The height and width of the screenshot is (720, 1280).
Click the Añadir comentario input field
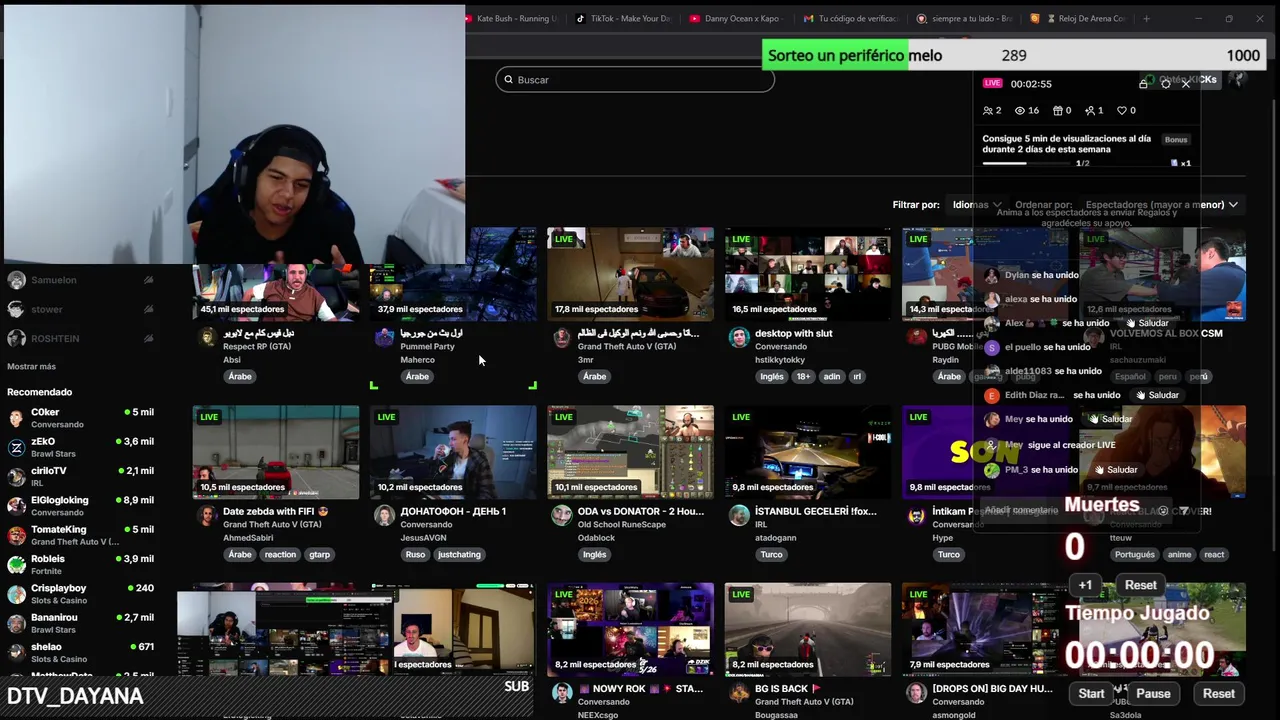1065,510
